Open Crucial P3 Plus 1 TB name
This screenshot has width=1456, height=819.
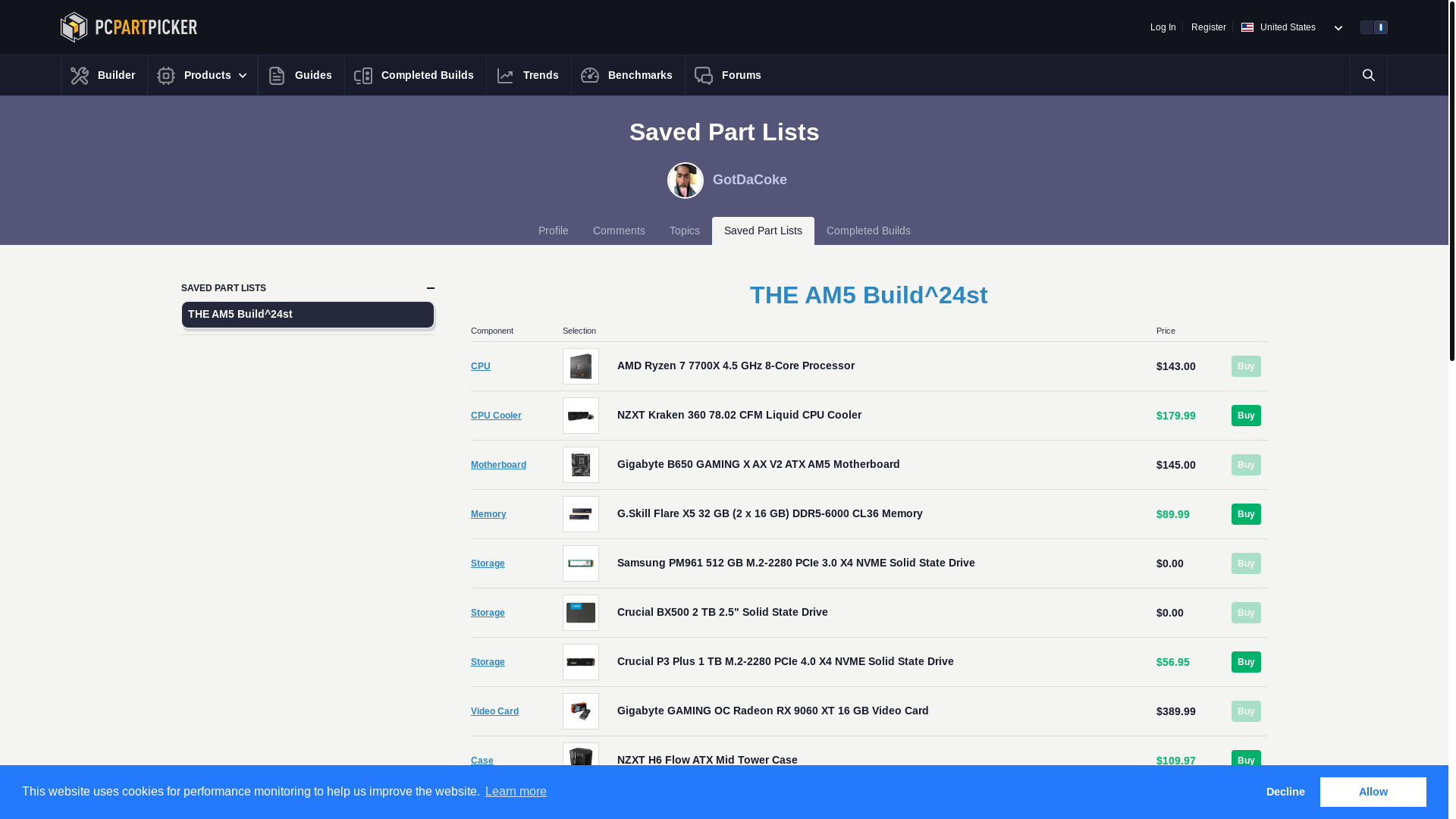(786, 661)
